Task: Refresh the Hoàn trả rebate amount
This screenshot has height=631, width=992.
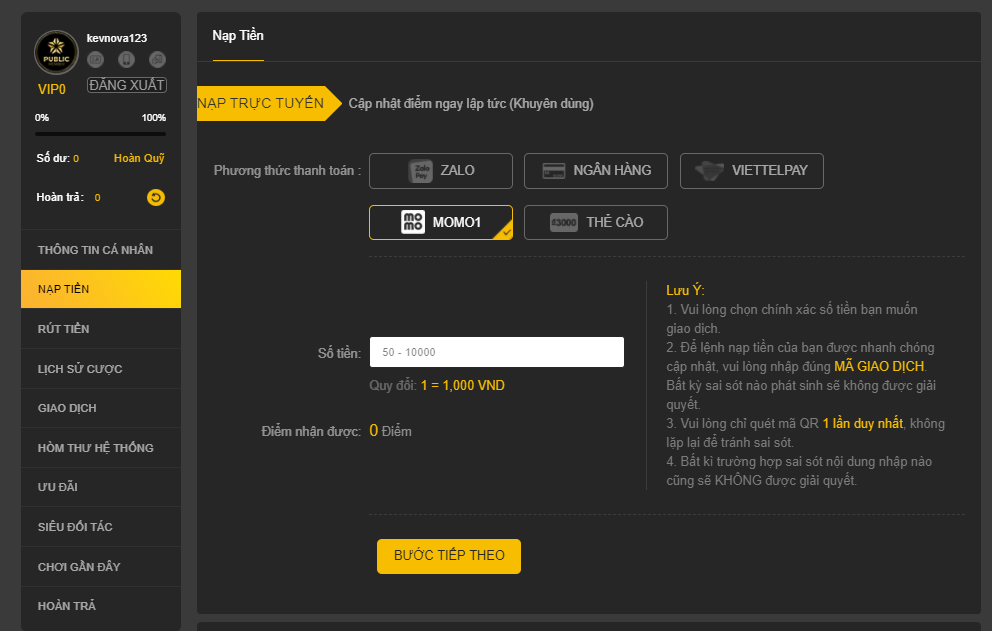Action: [155, 198]
